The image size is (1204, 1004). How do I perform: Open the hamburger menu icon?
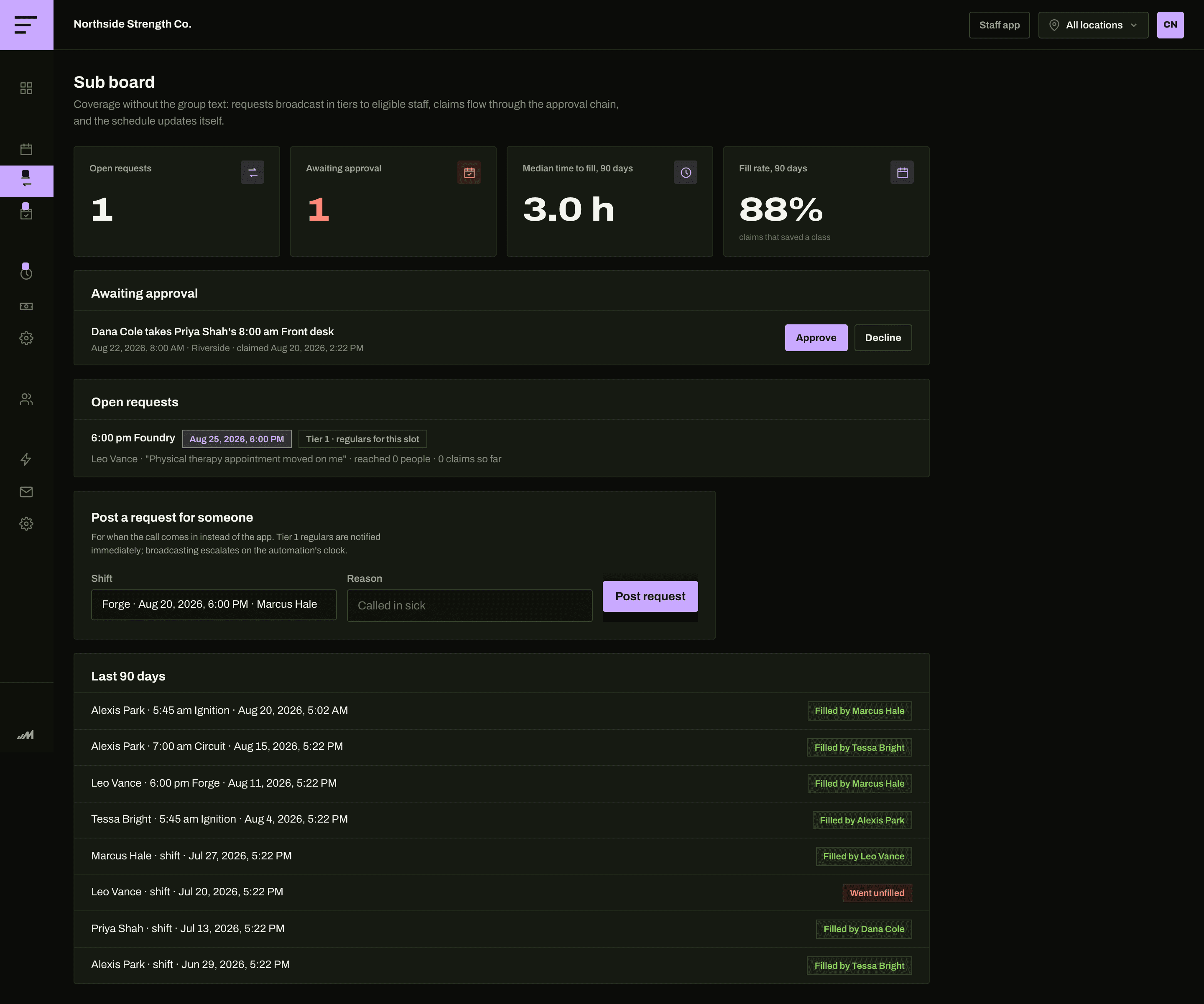26,25
